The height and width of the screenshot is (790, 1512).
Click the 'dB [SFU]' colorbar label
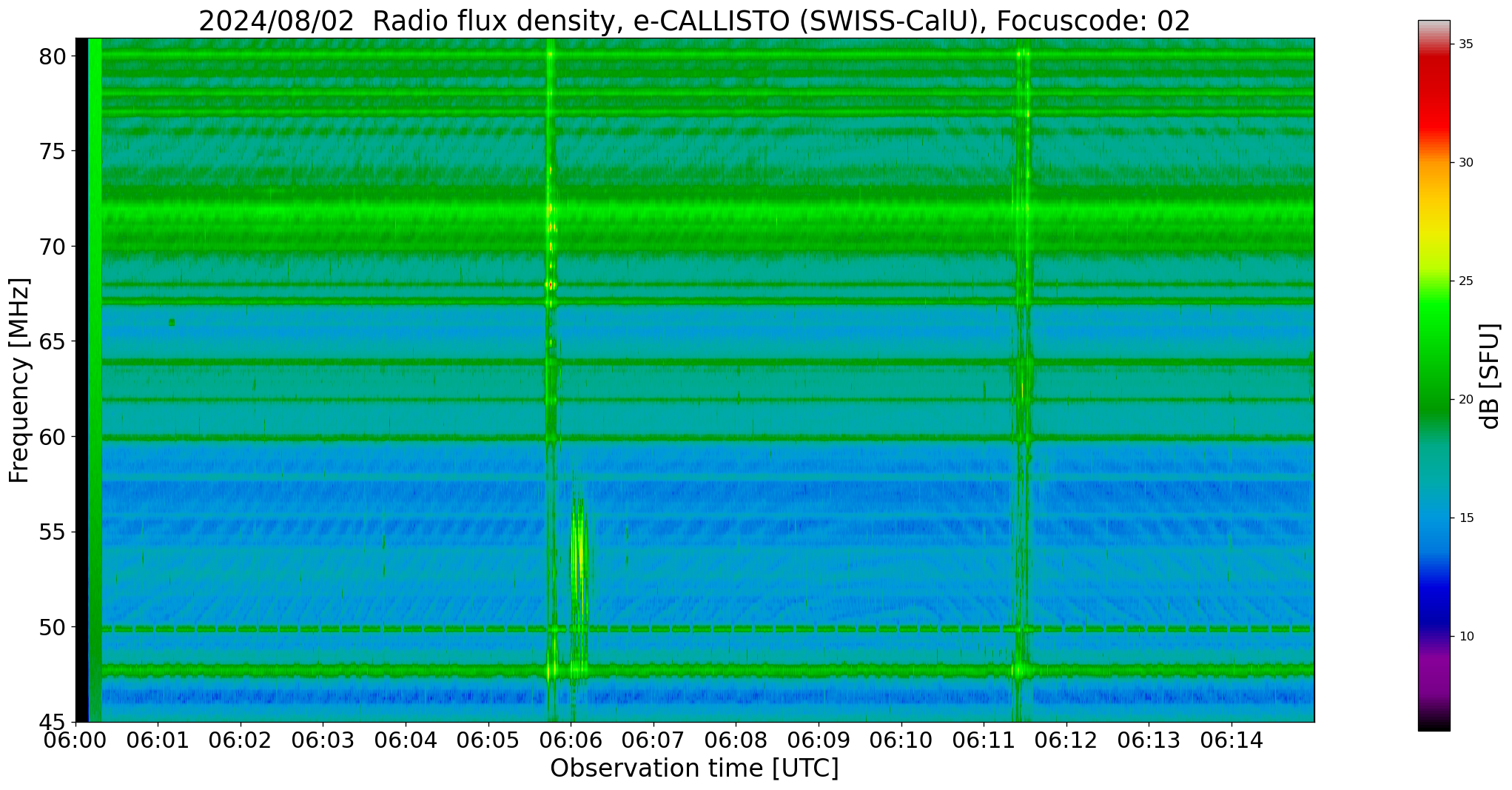click(x=1491, y=375)
